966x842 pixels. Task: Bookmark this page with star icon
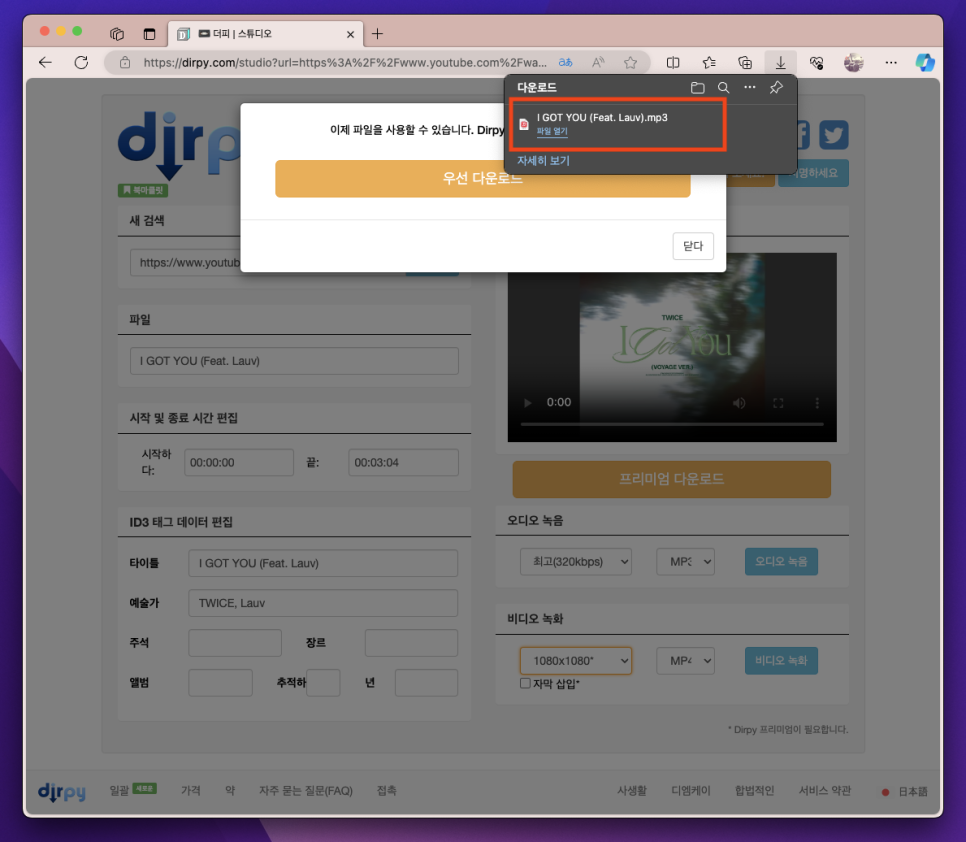630,62
